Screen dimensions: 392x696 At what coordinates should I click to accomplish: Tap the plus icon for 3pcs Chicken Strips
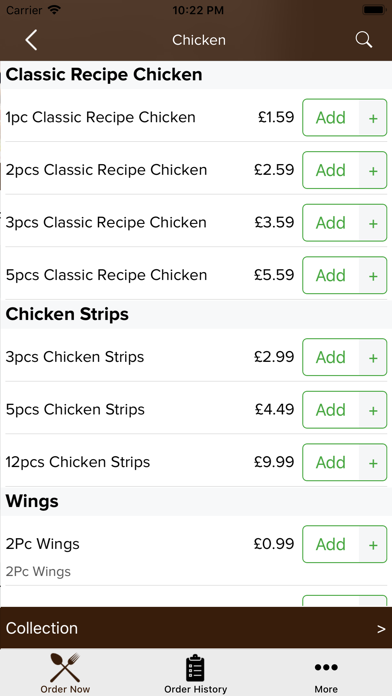click(x=373, y=357)
